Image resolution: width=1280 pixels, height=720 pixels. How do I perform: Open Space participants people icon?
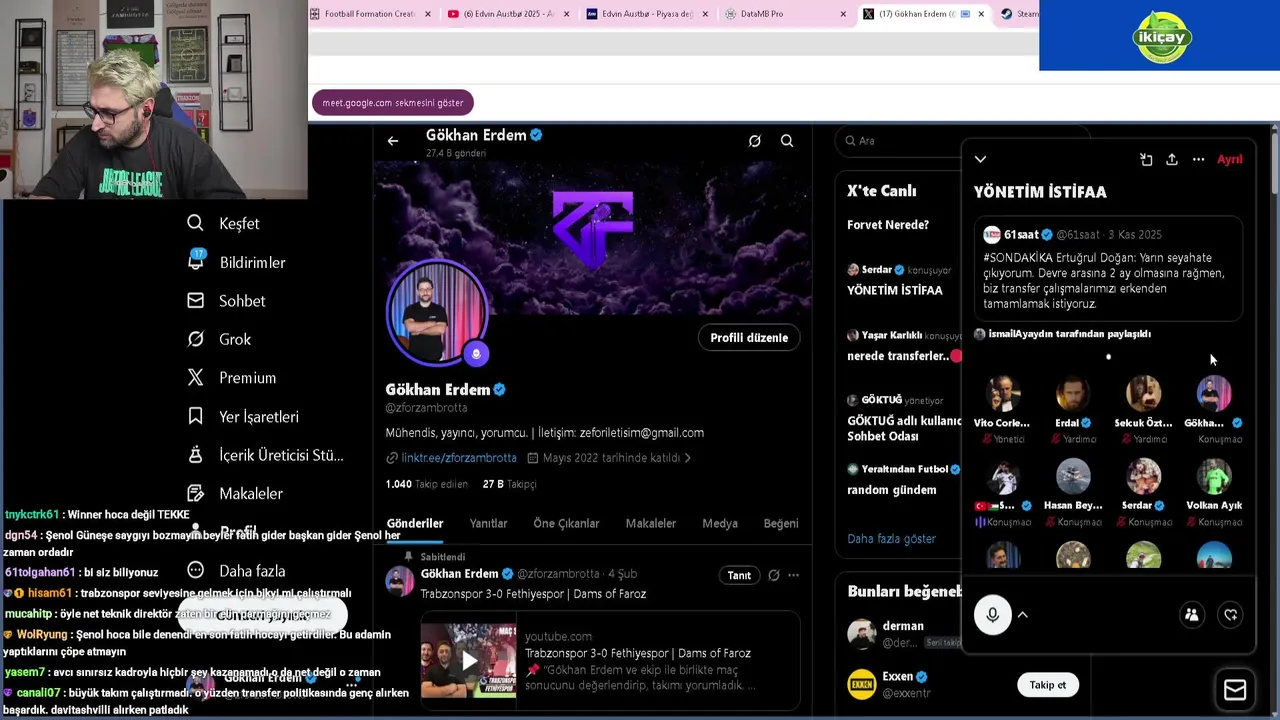coord(1192,615)
